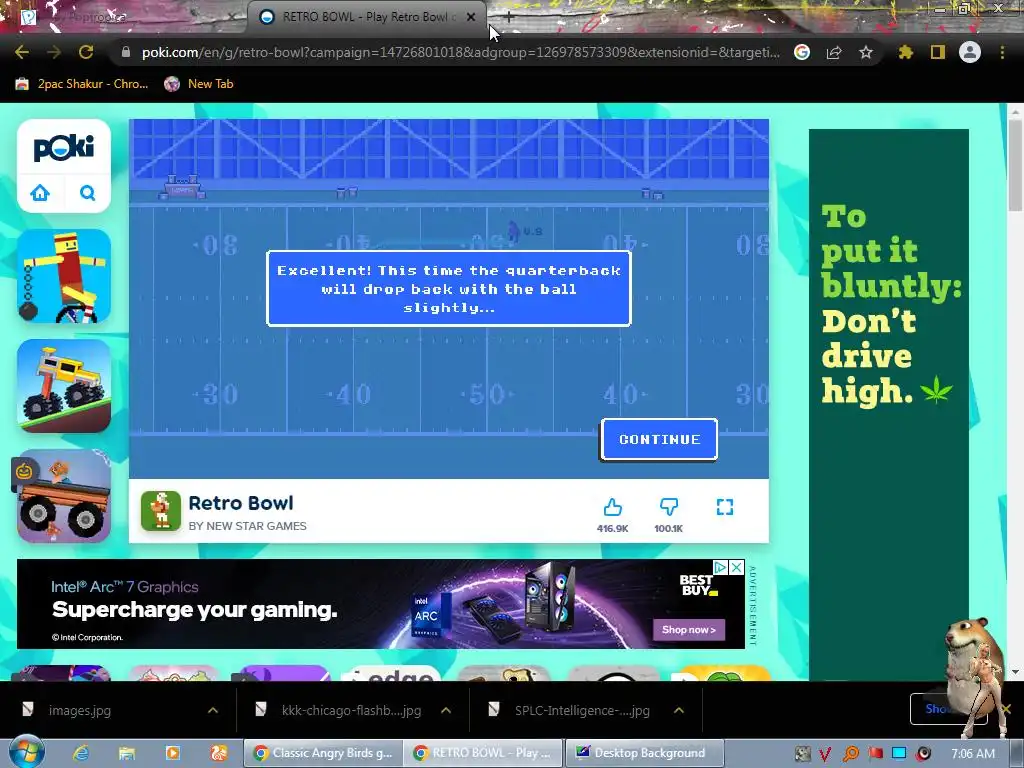The image size is (1024, 768).
Task: Click the AdChoices triangle icon on the Intel ad
Action: point(721,568)
